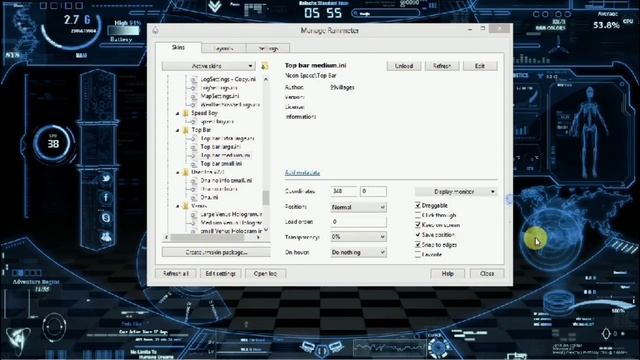Screen dimensions: 640x360
Task: Select Dna no info small.ini in the tree
Action: point(226,180)
